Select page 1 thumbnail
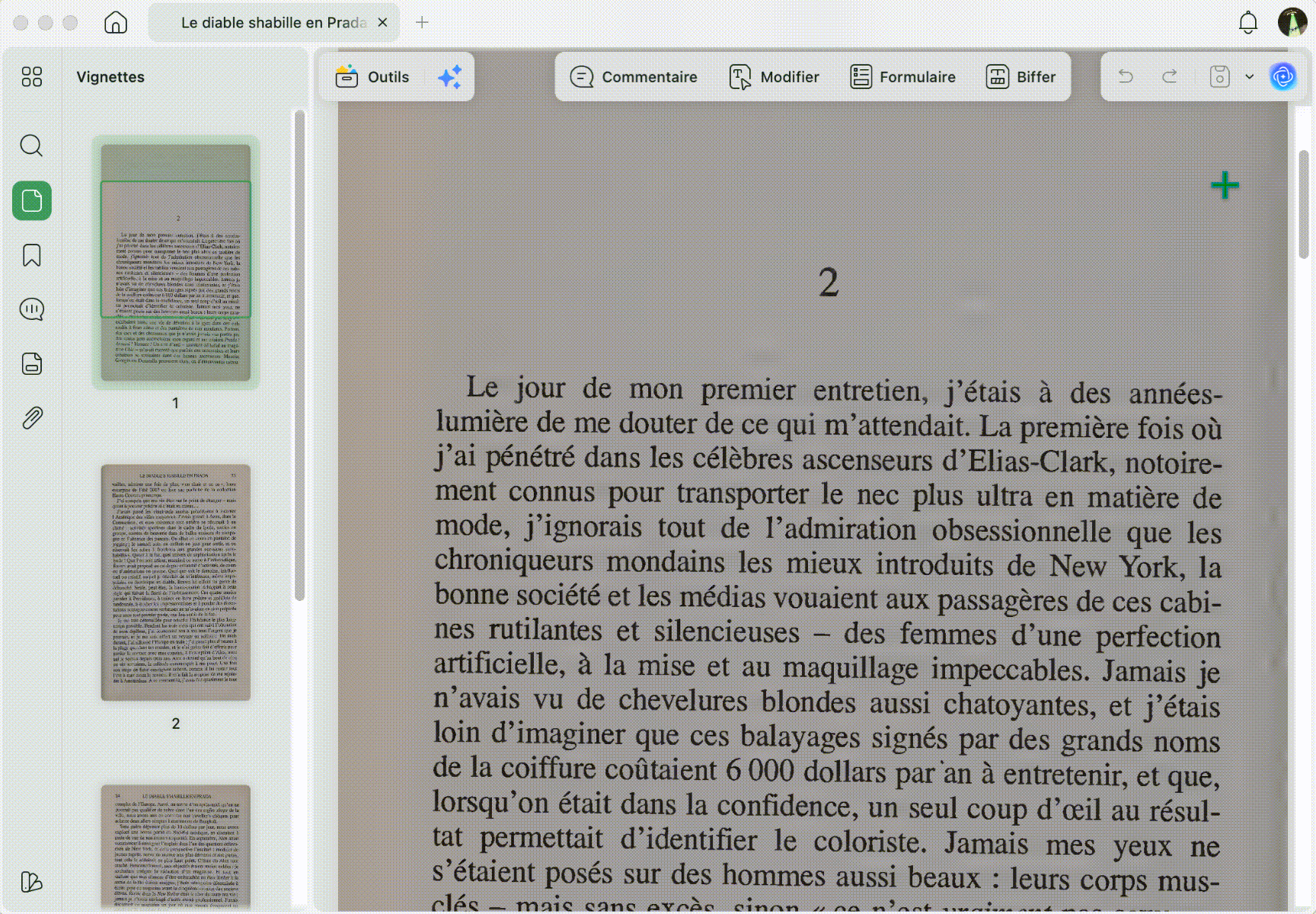Image resolution: width=1316 pixels, height=914 pixels. tap(176, 263)
